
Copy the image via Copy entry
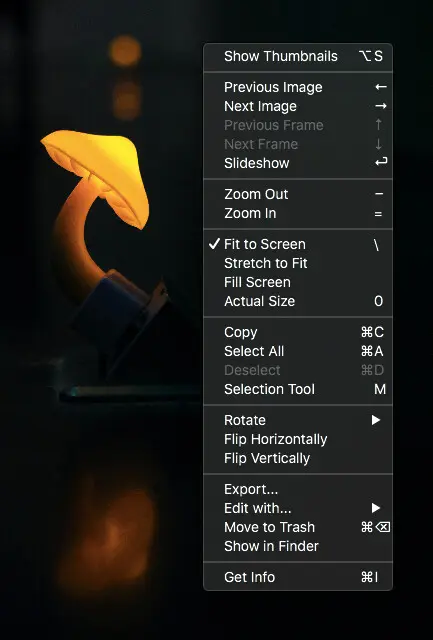point(298,332)
